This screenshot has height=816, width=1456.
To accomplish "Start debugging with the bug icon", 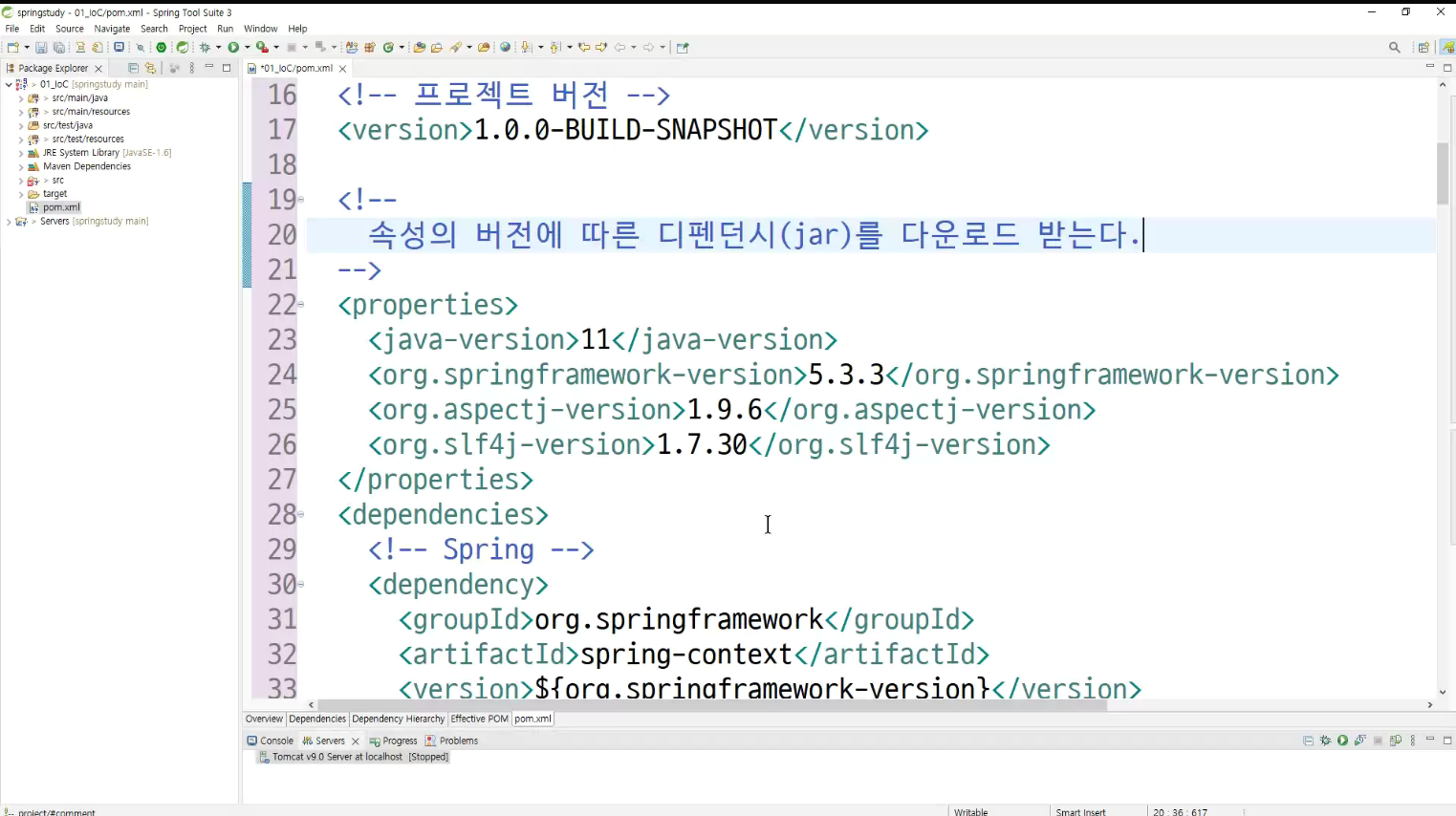I will coord(205,47).
